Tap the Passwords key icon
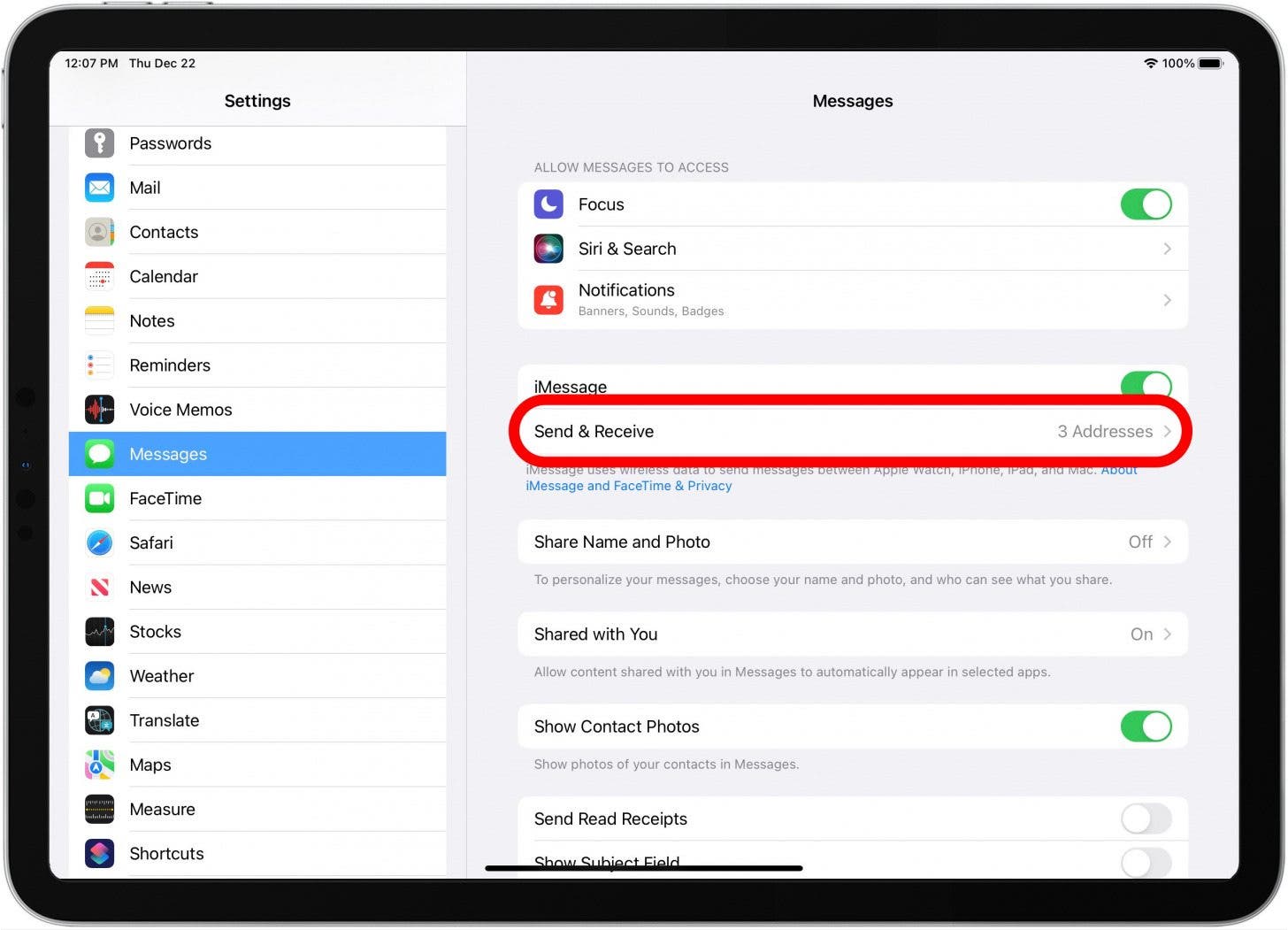The height and width of the screenshot is (930, 1288). (x=99, y=143)
